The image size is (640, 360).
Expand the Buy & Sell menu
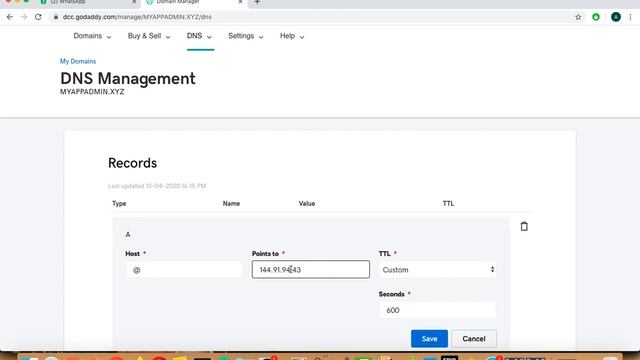pyautogui.click(x=149, y=36)
